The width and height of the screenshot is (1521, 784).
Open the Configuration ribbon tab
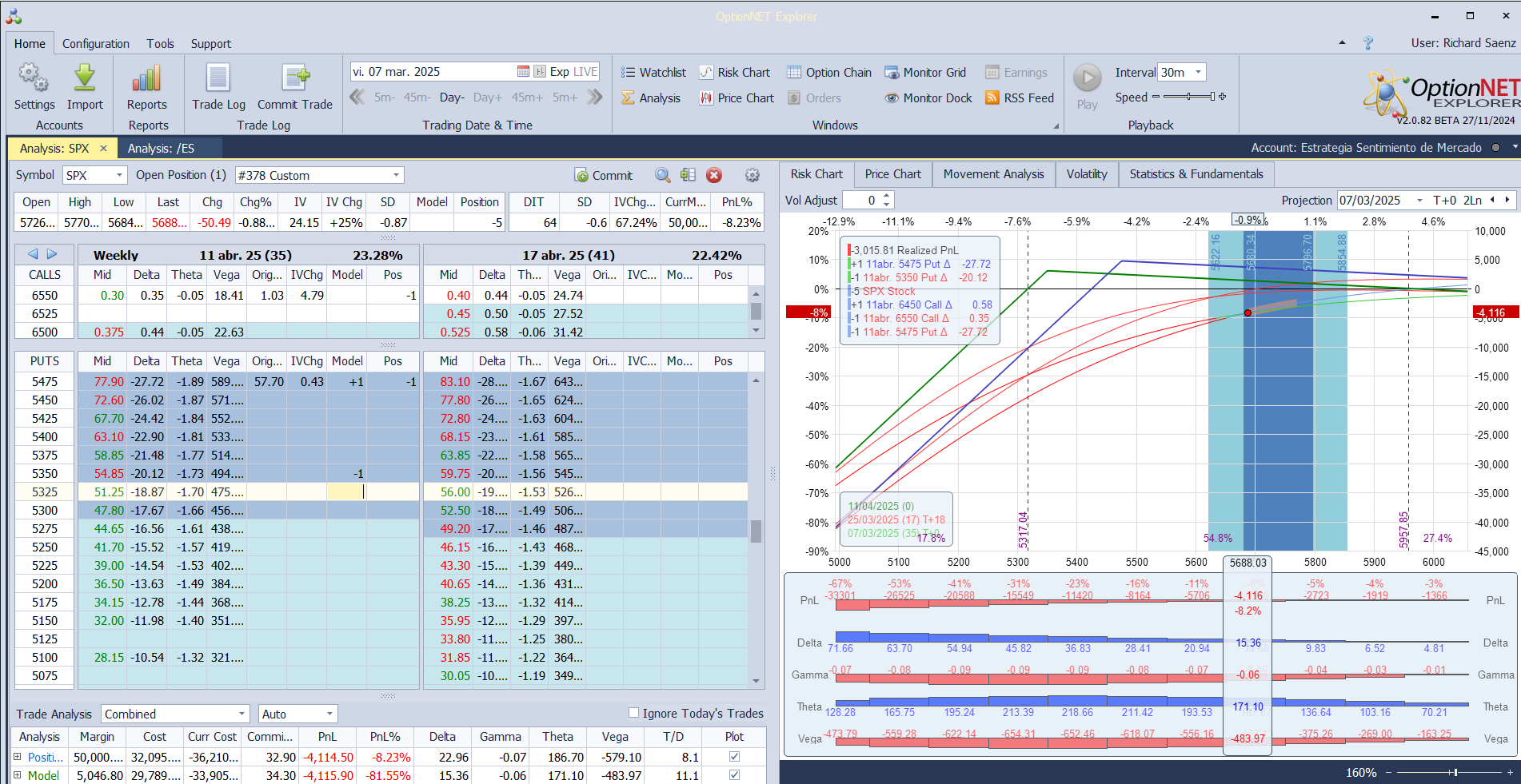96,44
